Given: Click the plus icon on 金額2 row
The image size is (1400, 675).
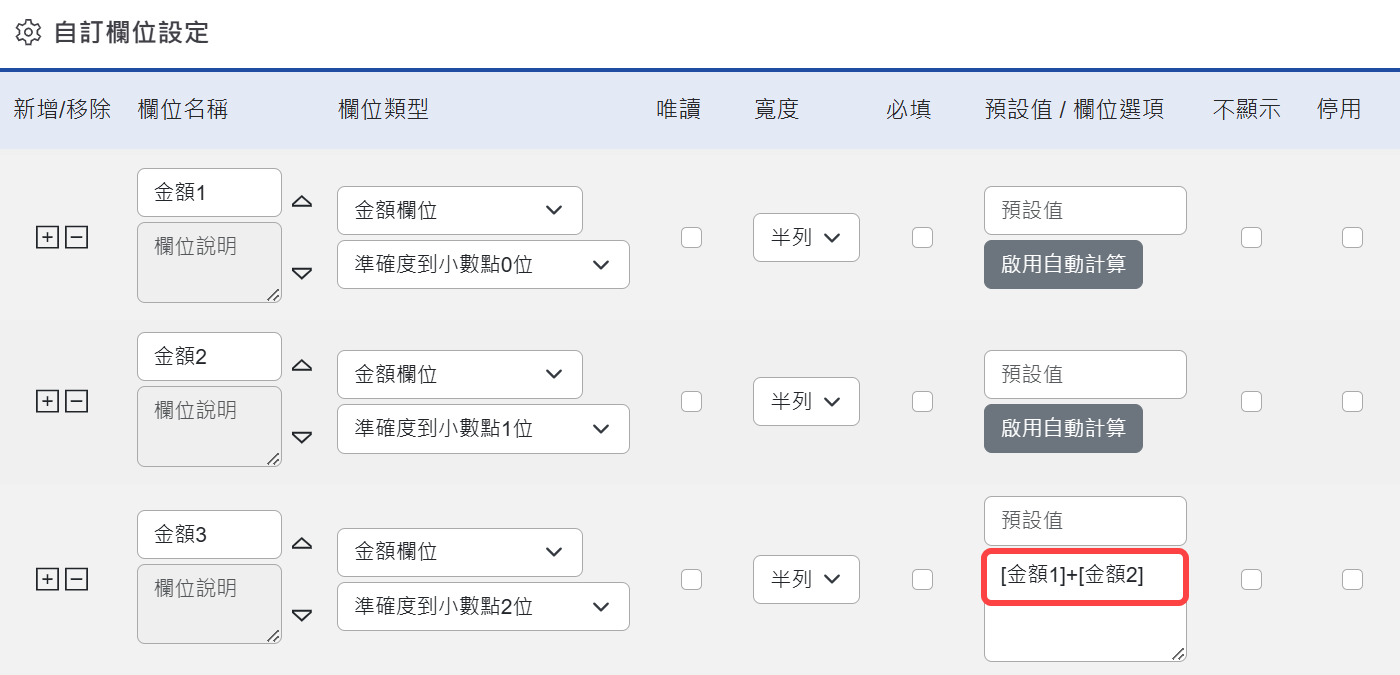Looking at the screenshot, I should pyautogui.click(x=47, y=401).
